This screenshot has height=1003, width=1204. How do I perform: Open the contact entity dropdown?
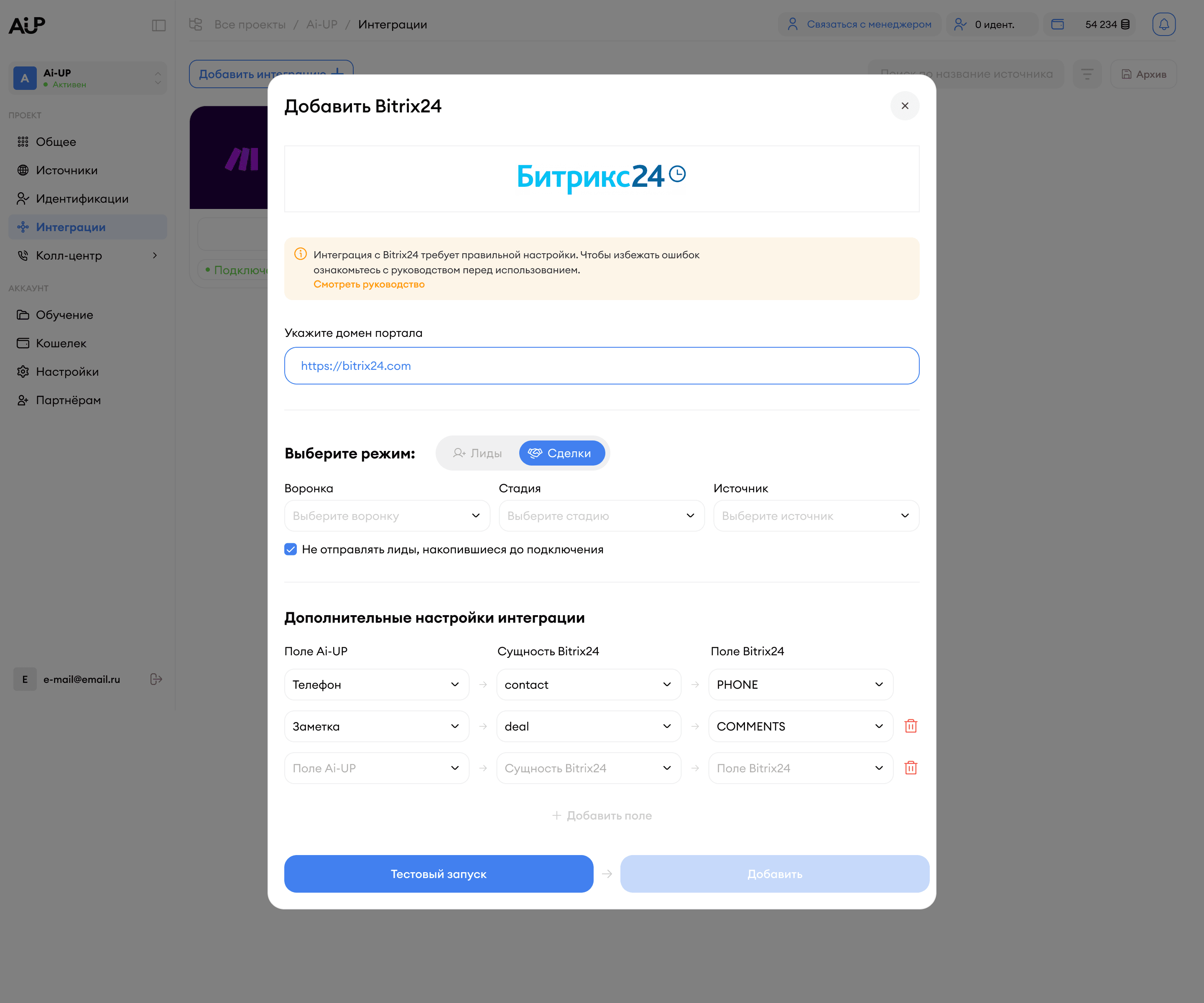coord(589,684)
